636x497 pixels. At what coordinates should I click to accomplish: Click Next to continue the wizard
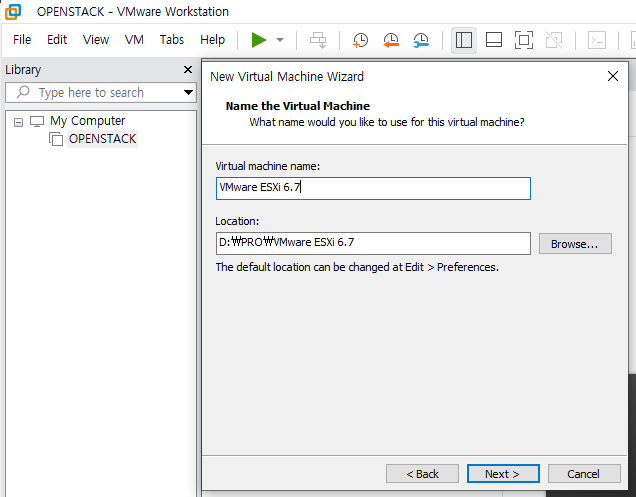[503, 474]
